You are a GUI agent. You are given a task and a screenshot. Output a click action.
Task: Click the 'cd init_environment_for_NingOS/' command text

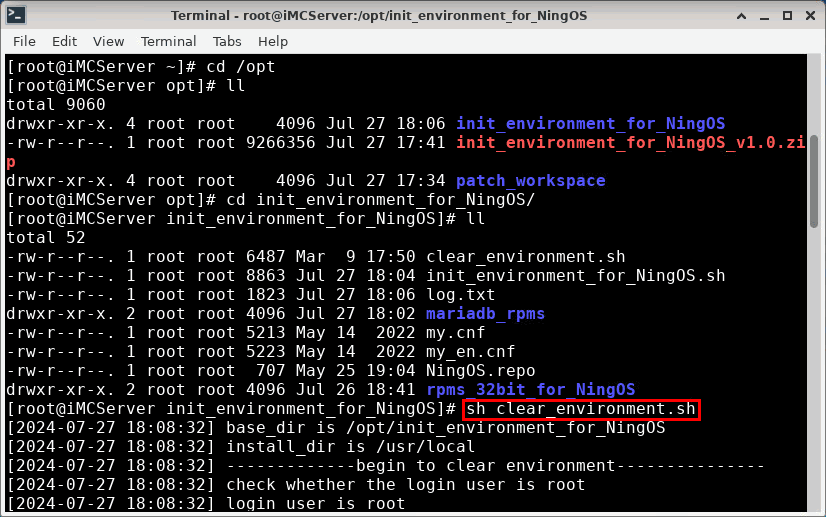[381, 200]
